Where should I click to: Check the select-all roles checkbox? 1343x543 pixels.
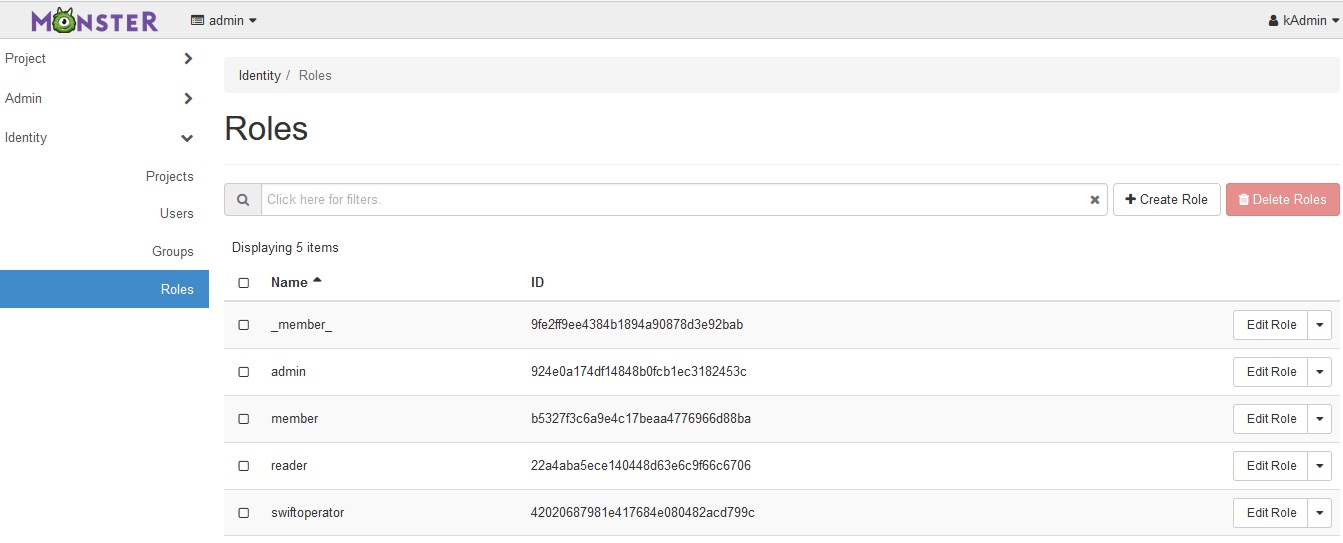244,283
